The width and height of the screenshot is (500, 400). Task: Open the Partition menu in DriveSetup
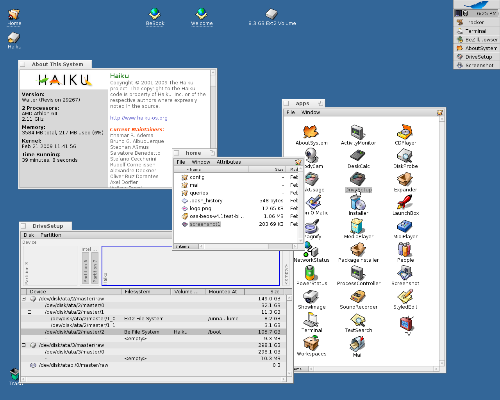[51, 235]
